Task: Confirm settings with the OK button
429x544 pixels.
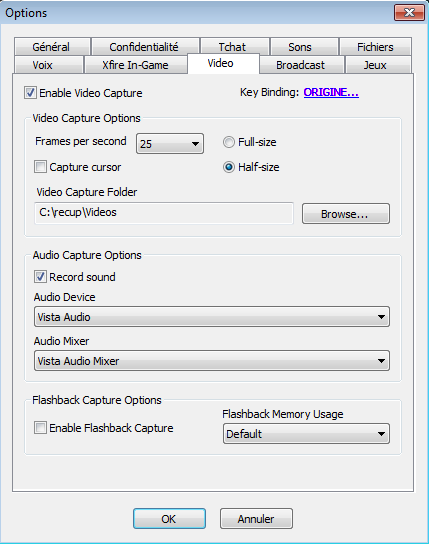Action: tap(169, 519)
